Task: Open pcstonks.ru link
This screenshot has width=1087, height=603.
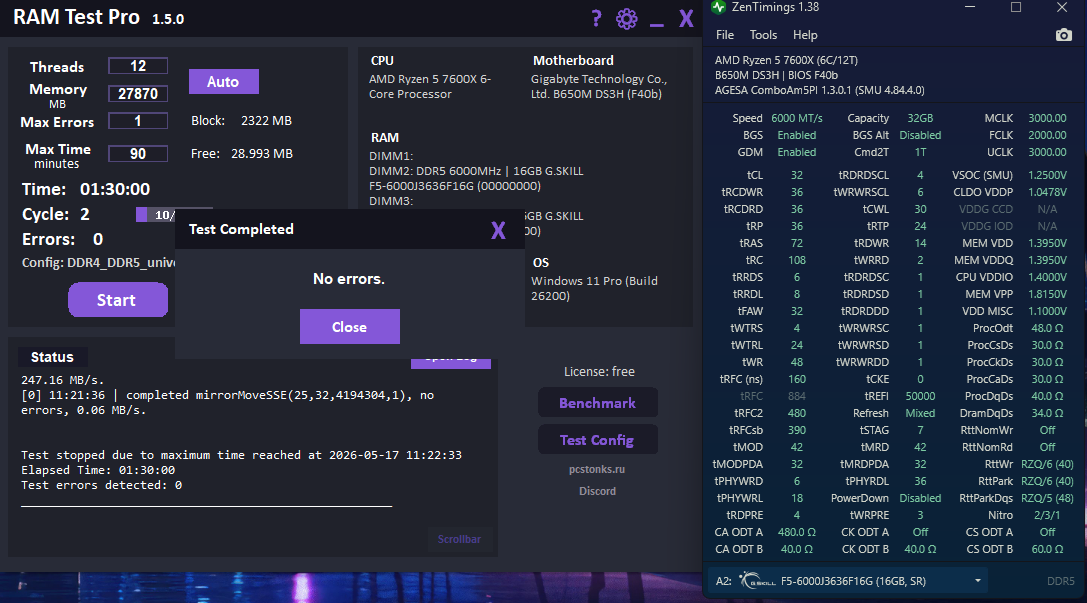Action: click(x=597, y=469)
